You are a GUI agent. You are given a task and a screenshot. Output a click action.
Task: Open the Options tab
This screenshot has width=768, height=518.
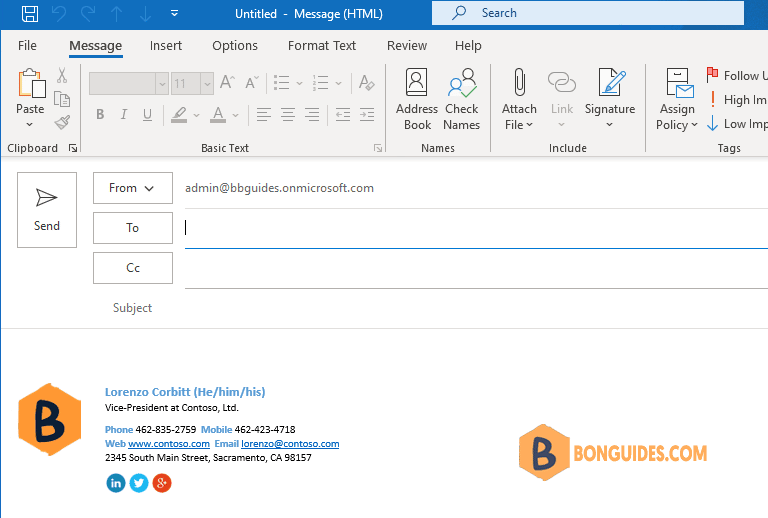(x=235, y=46)
